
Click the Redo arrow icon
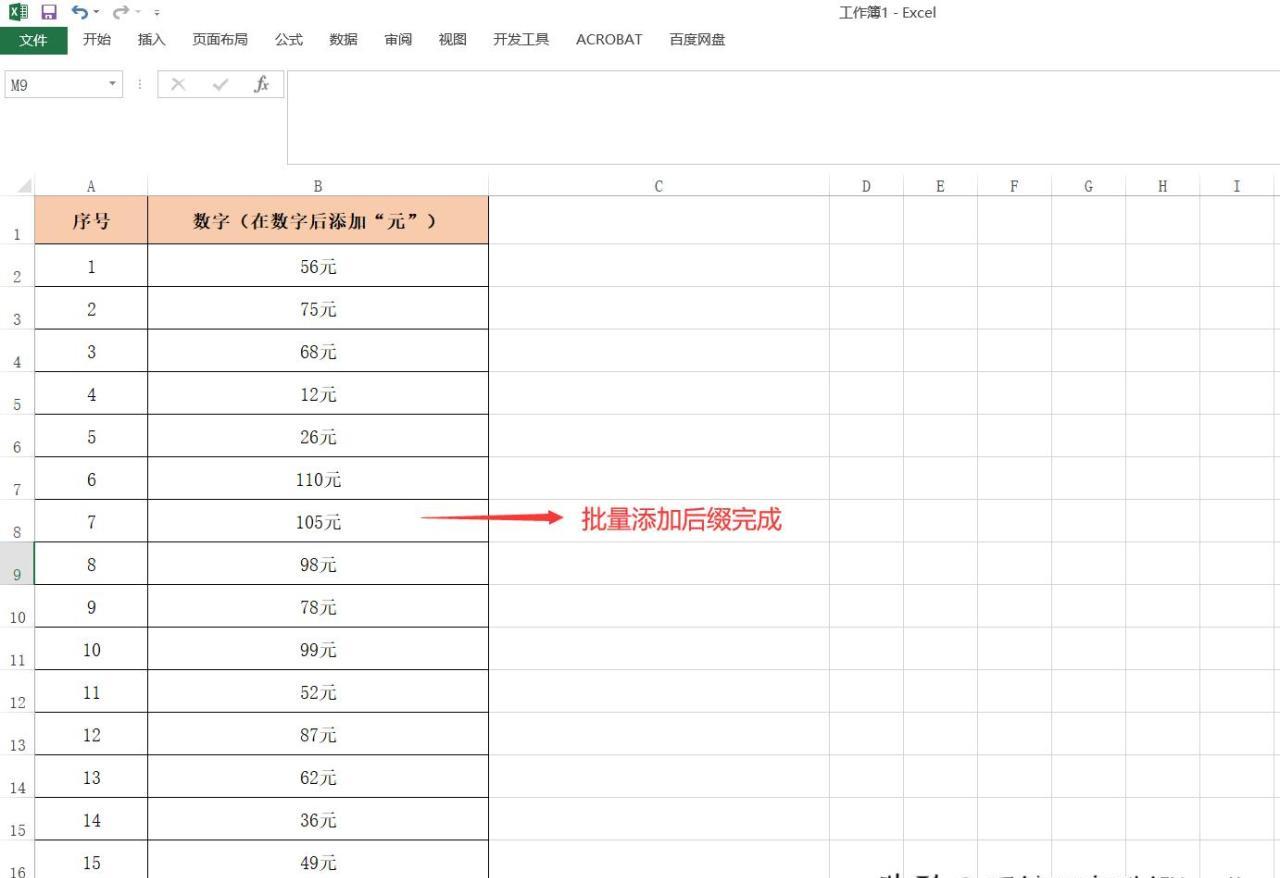tap(122, 13)
